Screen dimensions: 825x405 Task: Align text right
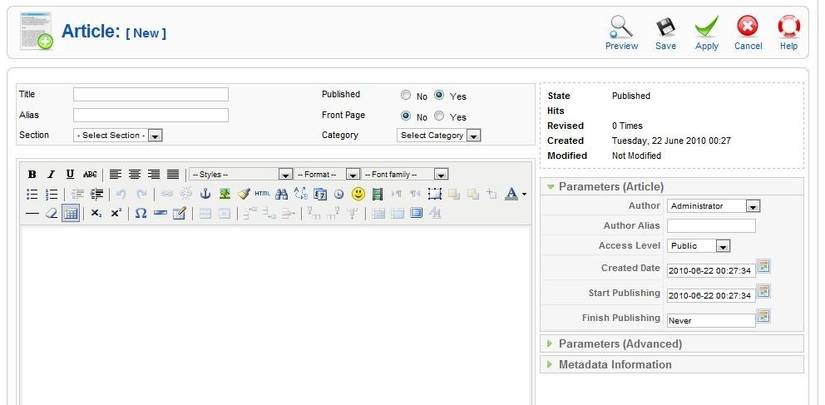tap(154, 174)
